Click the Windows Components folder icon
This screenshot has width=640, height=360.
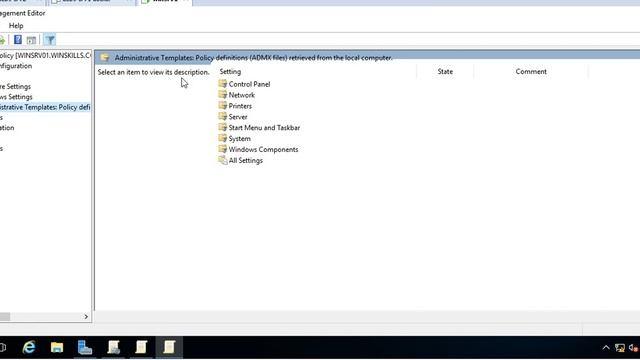pyautogui.click(x=222, y=149)
